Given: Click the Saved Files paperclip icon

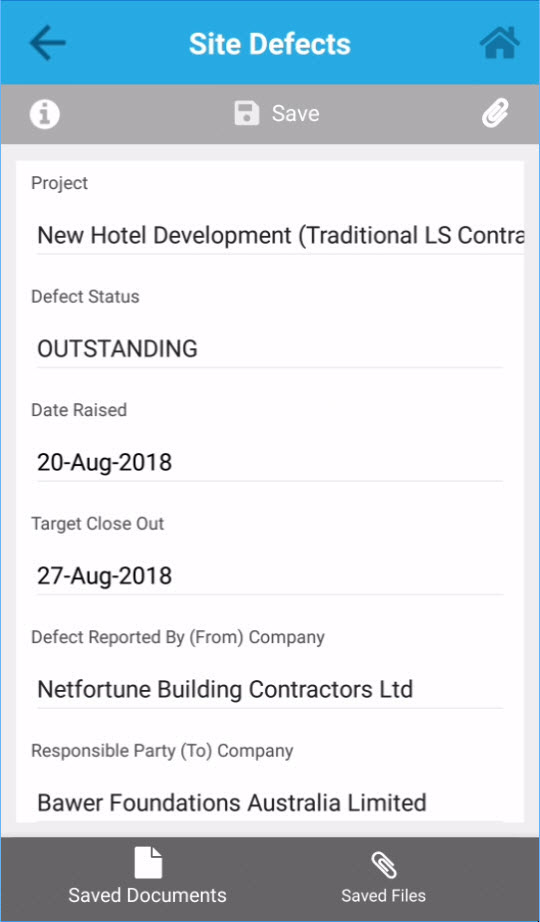Looking at the screenshot, I should pyautogui.click(x=384, y=866).
